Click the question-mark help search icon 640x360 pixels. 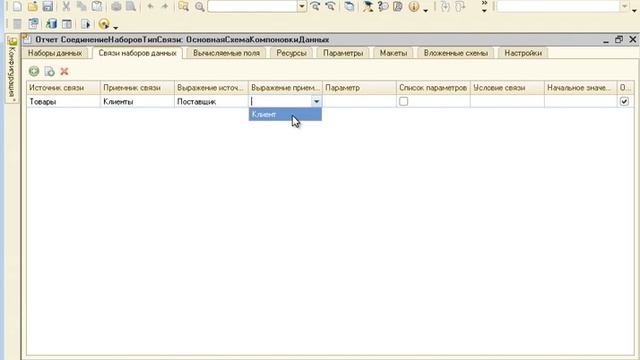tap(383, 6)
